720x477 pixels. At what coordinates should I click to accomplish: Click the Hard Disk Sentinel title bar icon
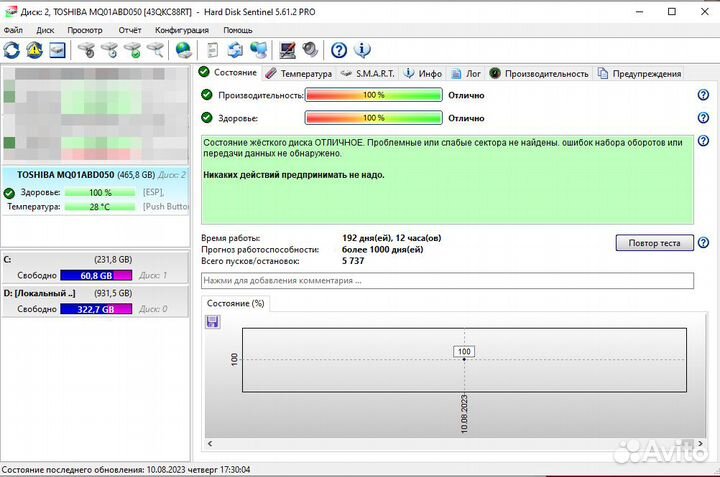coord(10,11)
